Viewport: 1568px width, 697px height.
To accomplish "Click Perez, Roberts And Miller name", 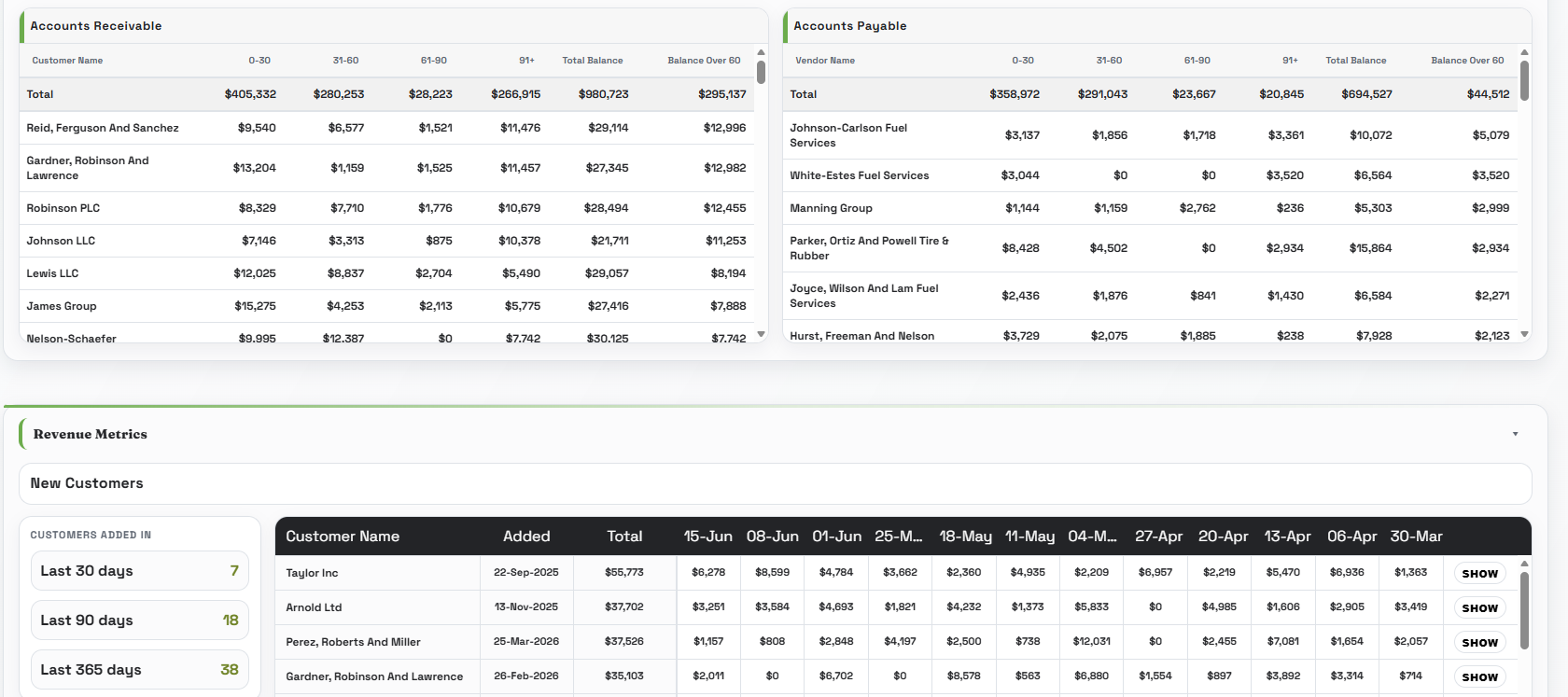I will point(353,642).
